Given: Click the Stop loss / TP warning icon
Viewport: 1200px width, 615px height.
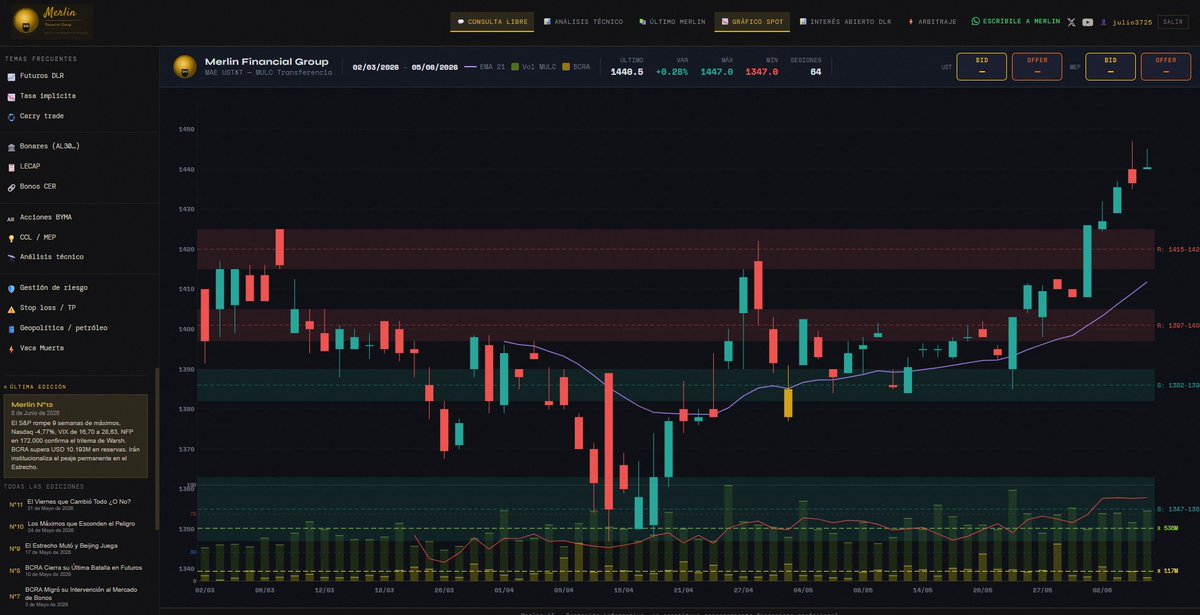Looking at the screenshot, I should pos(11,308).
